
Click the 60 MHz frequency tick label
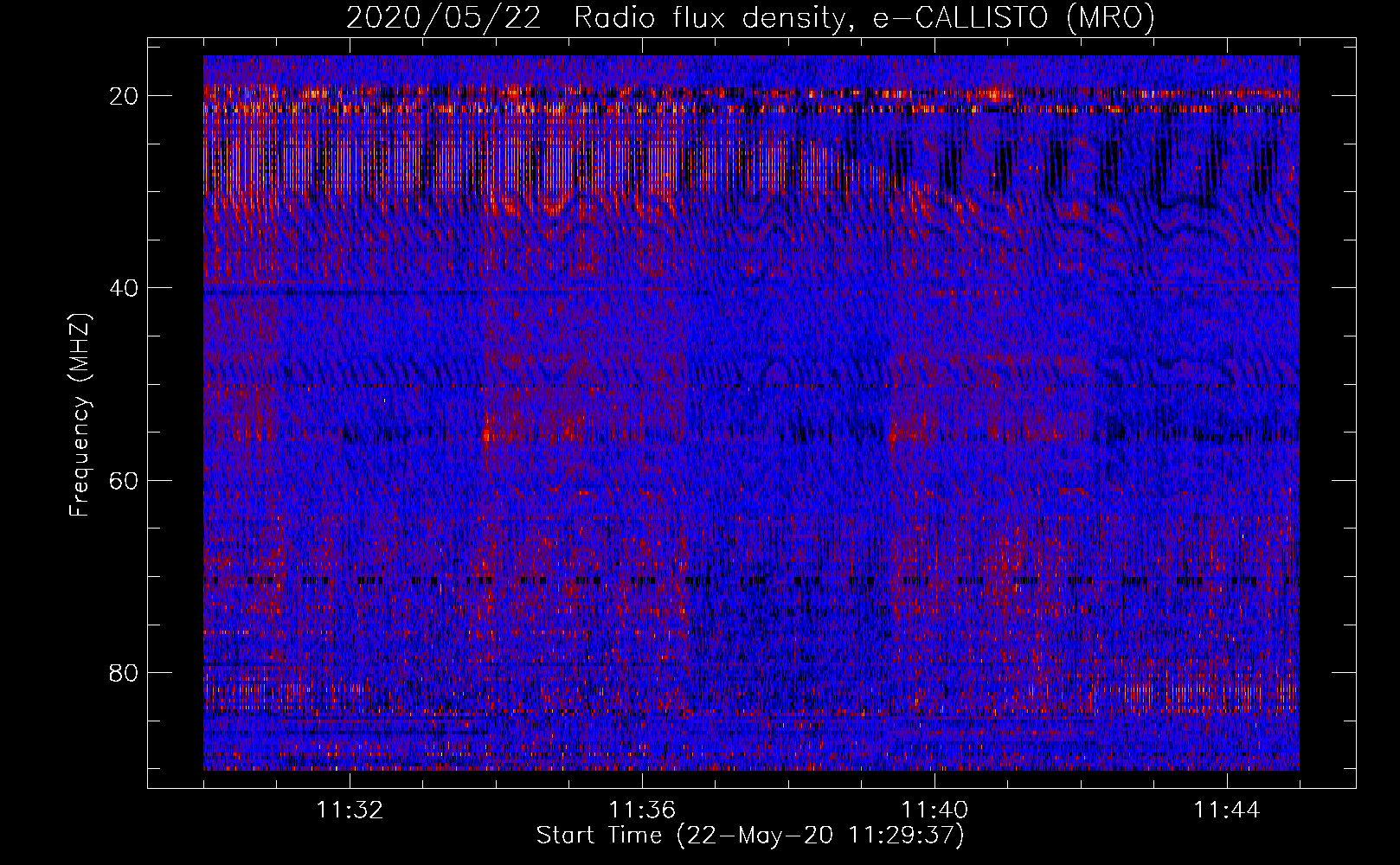click(x=125, y=480)
